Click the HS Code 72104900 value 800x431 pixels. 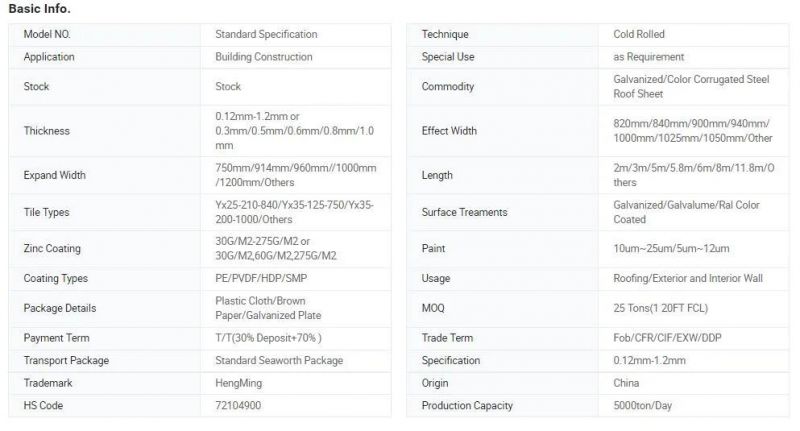(238, 405)
